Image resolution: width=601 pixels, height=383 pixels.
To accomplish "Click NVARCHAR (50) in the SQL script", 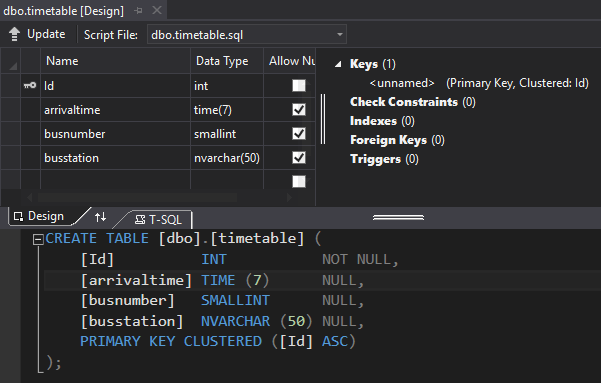I will point(256,321).
